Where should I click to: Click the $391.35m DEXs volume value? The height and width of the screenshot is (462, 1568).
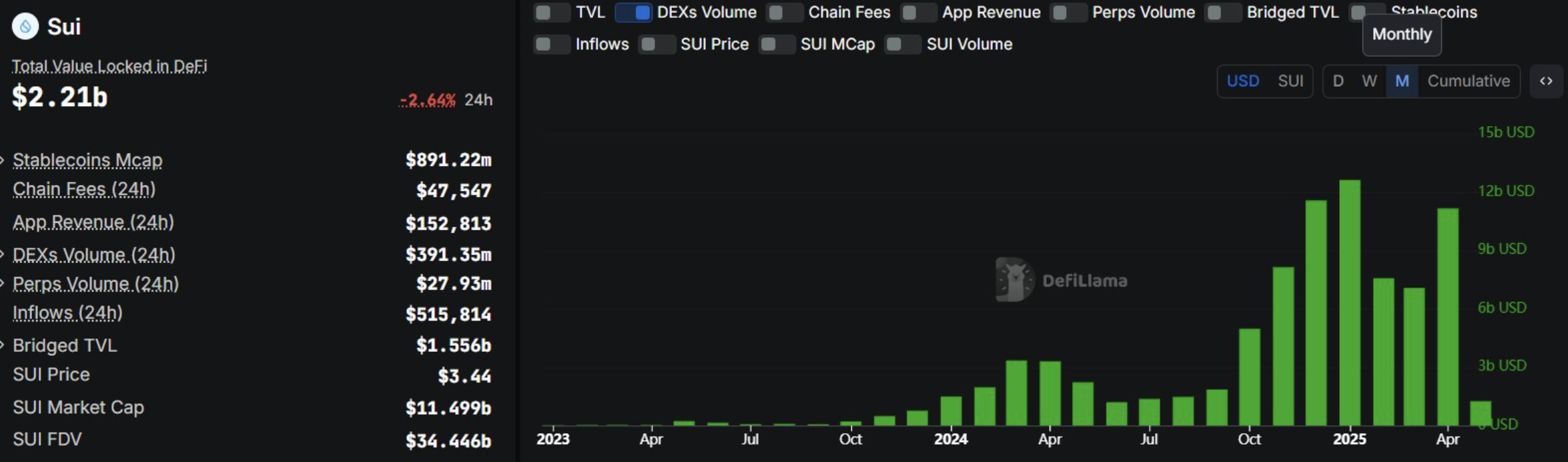coord(448,254)
